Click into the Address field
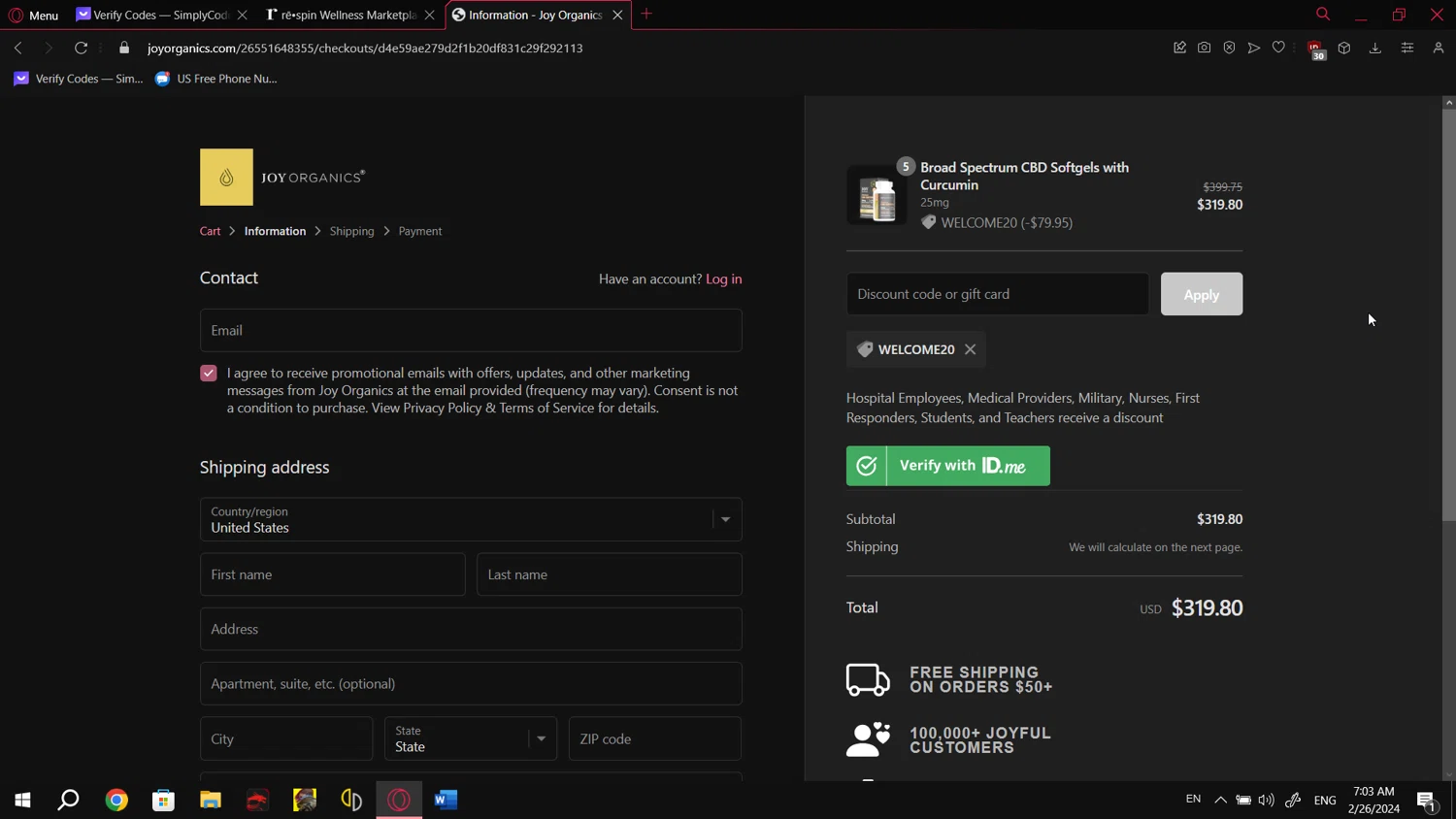 coord(471,629)
